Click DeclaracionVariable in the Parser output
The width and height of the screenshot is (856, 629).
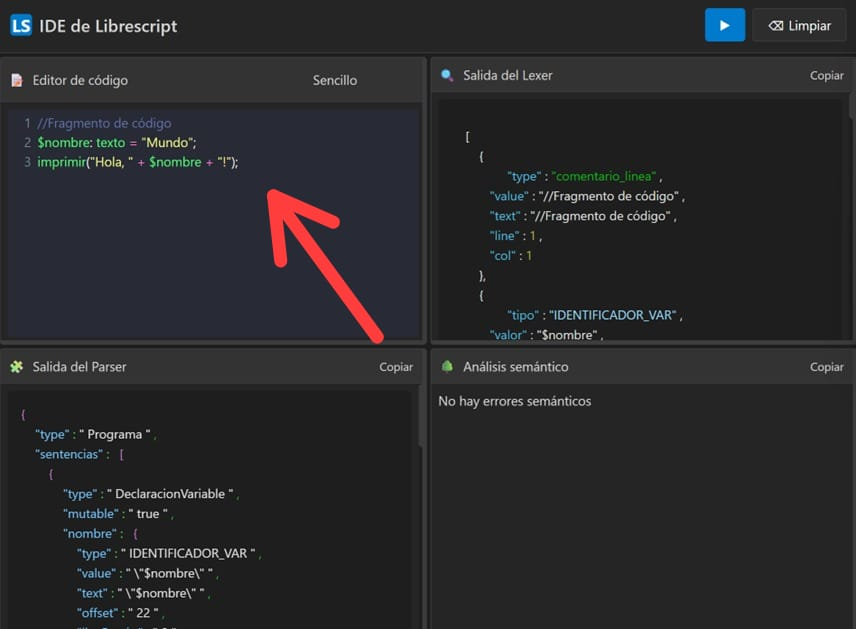(170, 494)
